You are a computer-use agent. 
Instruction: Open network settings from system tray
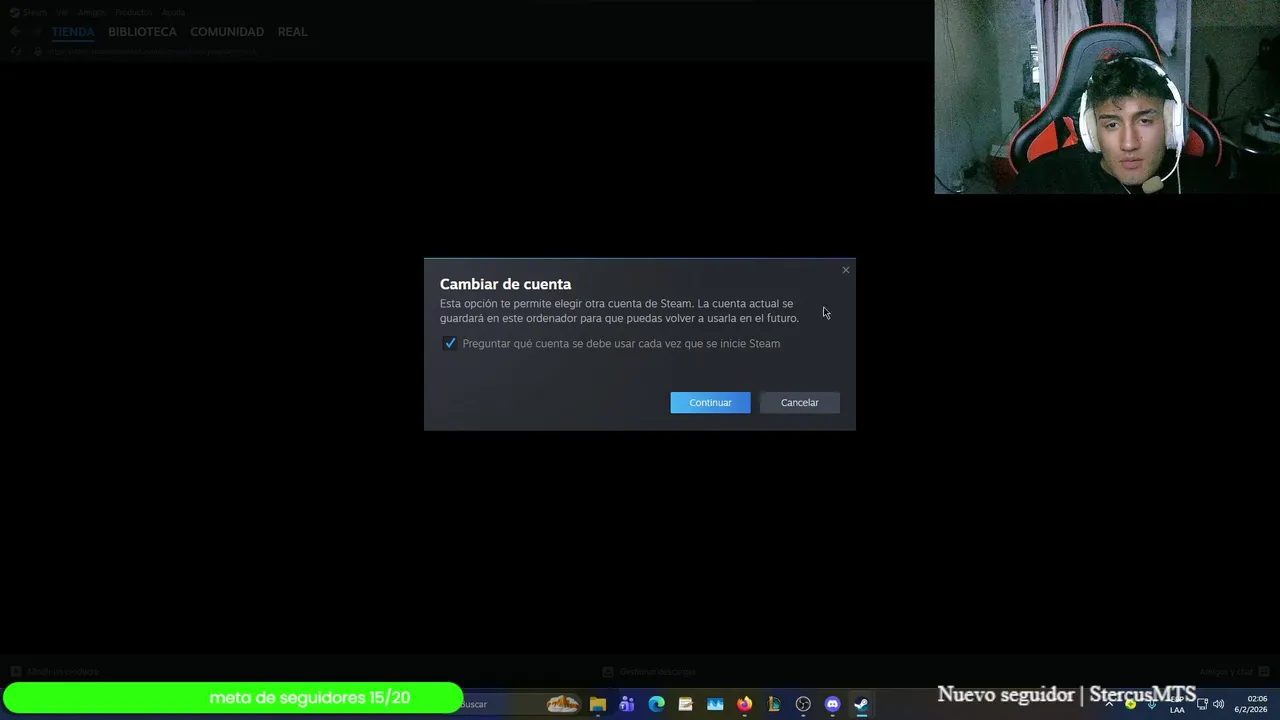[x=1202, y=704]
